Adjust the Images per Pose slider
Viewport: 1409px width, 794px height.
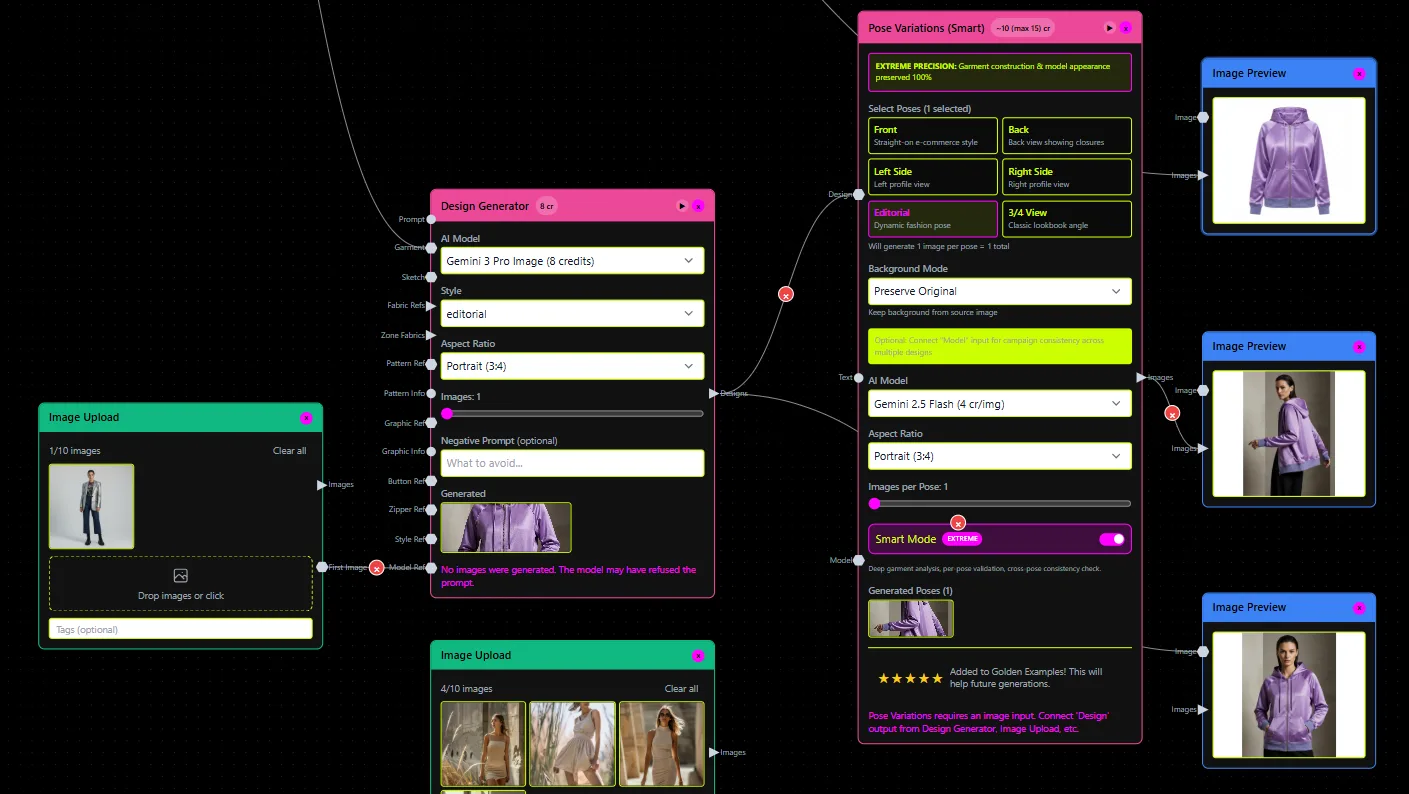(1000, 503)
